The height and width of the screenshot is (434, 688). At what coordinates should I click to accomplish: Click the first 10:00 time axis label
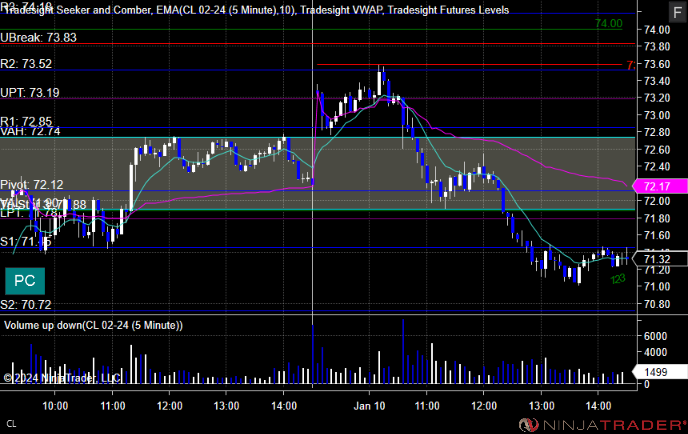[x=55, y=406]
